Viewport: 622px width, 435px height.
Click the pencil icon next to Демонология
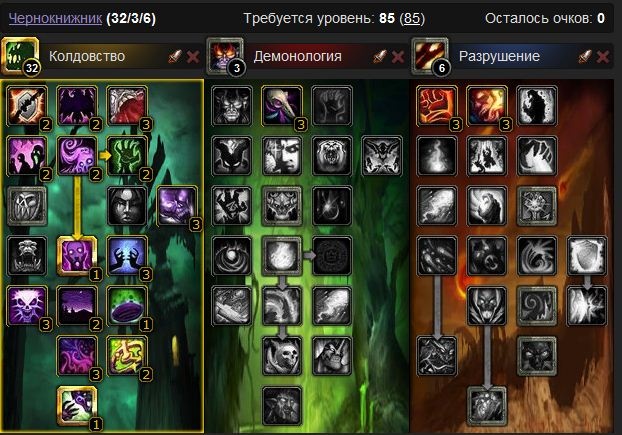click(x=380, y=57)
